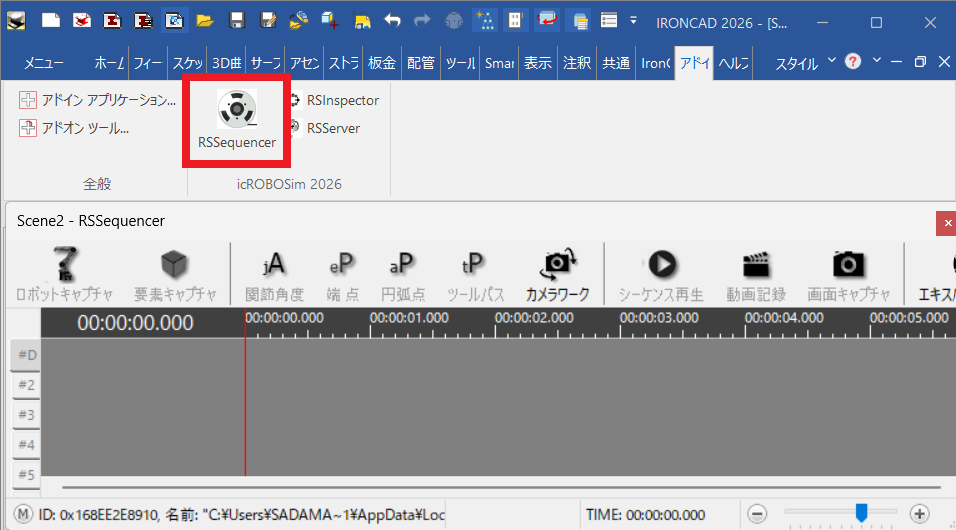Switch to the 板金 ribbon tab

click(x=382, y=63)
